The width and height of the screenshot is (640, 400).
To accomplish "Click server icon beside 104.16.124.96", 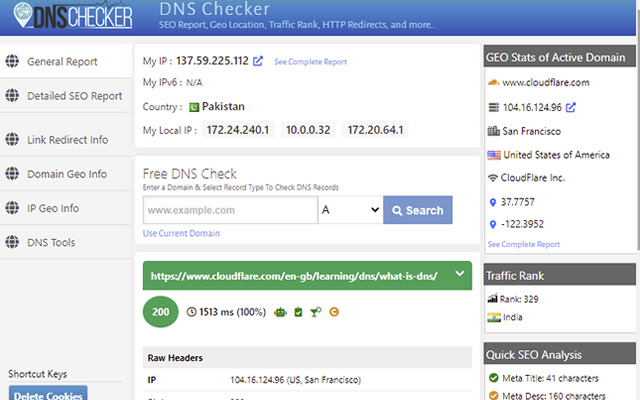I will click(493, 107).
